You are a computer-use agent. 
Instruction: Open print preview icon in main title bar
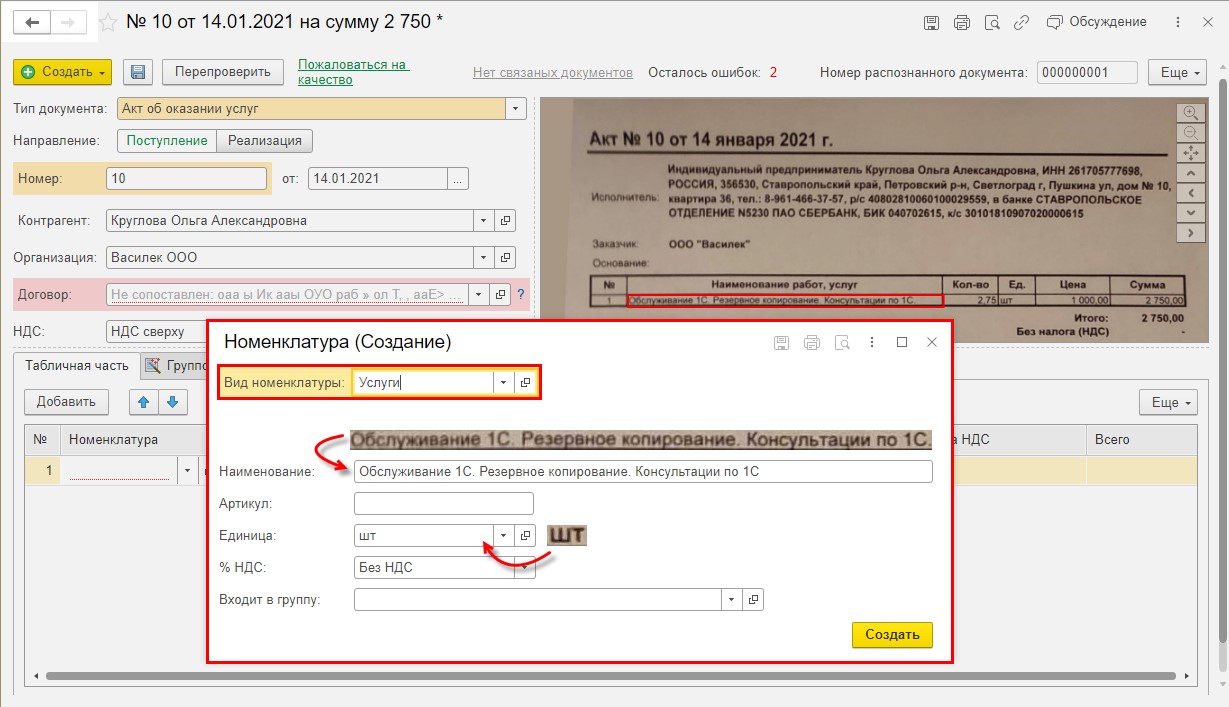tap(992, 22)
